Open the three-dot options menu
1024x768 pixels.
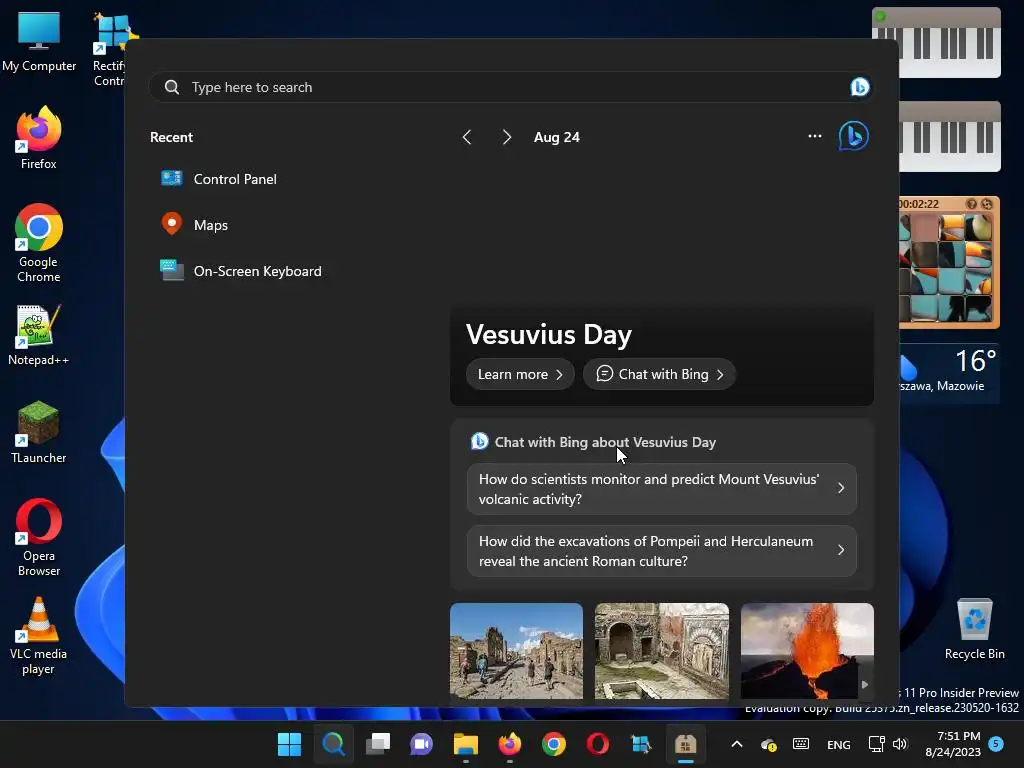click(x=814, y=136)
